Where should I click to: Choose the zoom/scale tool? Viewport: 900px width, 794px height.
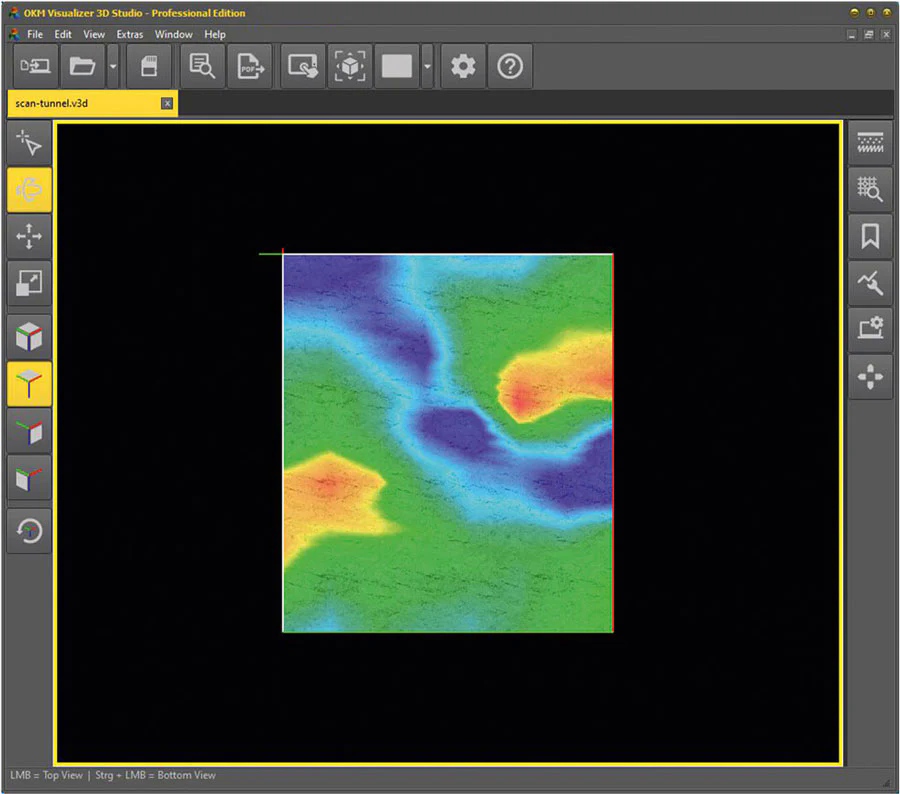pyautogui.click(x=29, y=283)
